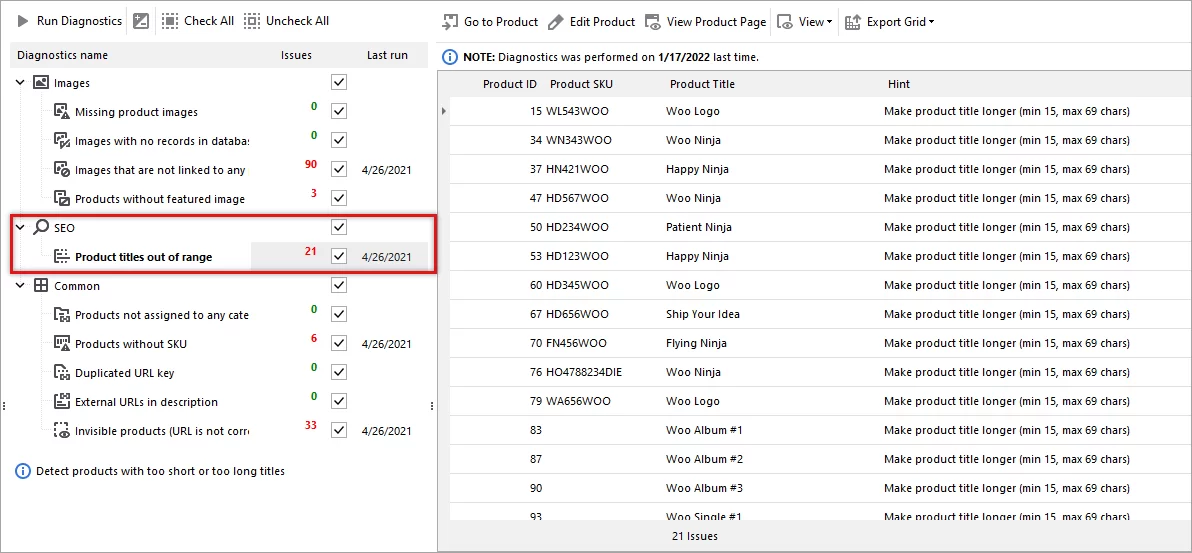The image size is (1192, 553).
Task: Uncheck the Product titles out of range checkbox
Action: [339, 257]
